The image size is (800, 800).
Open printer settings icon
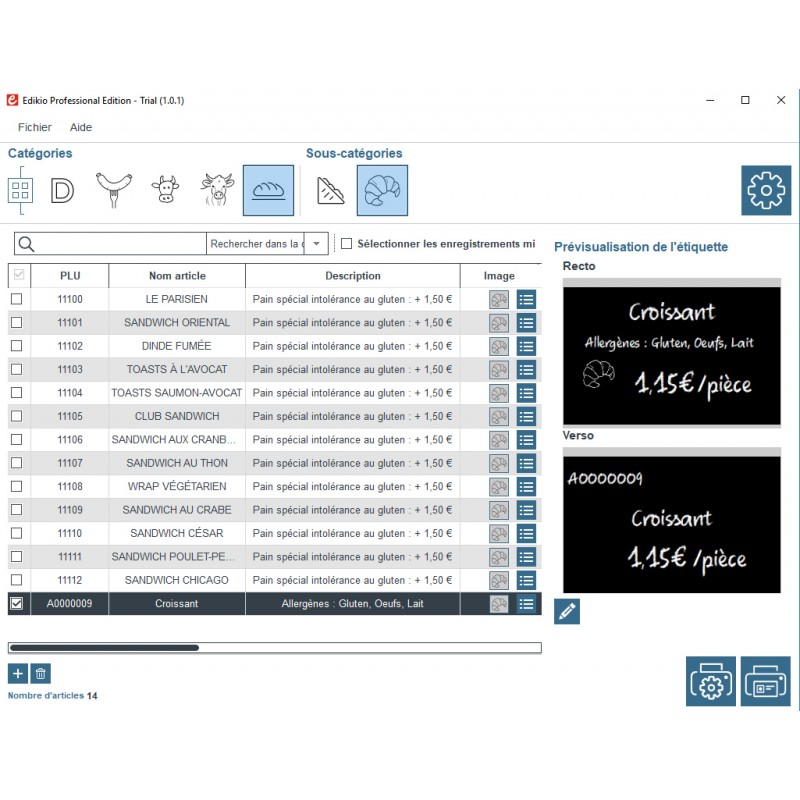711,682
